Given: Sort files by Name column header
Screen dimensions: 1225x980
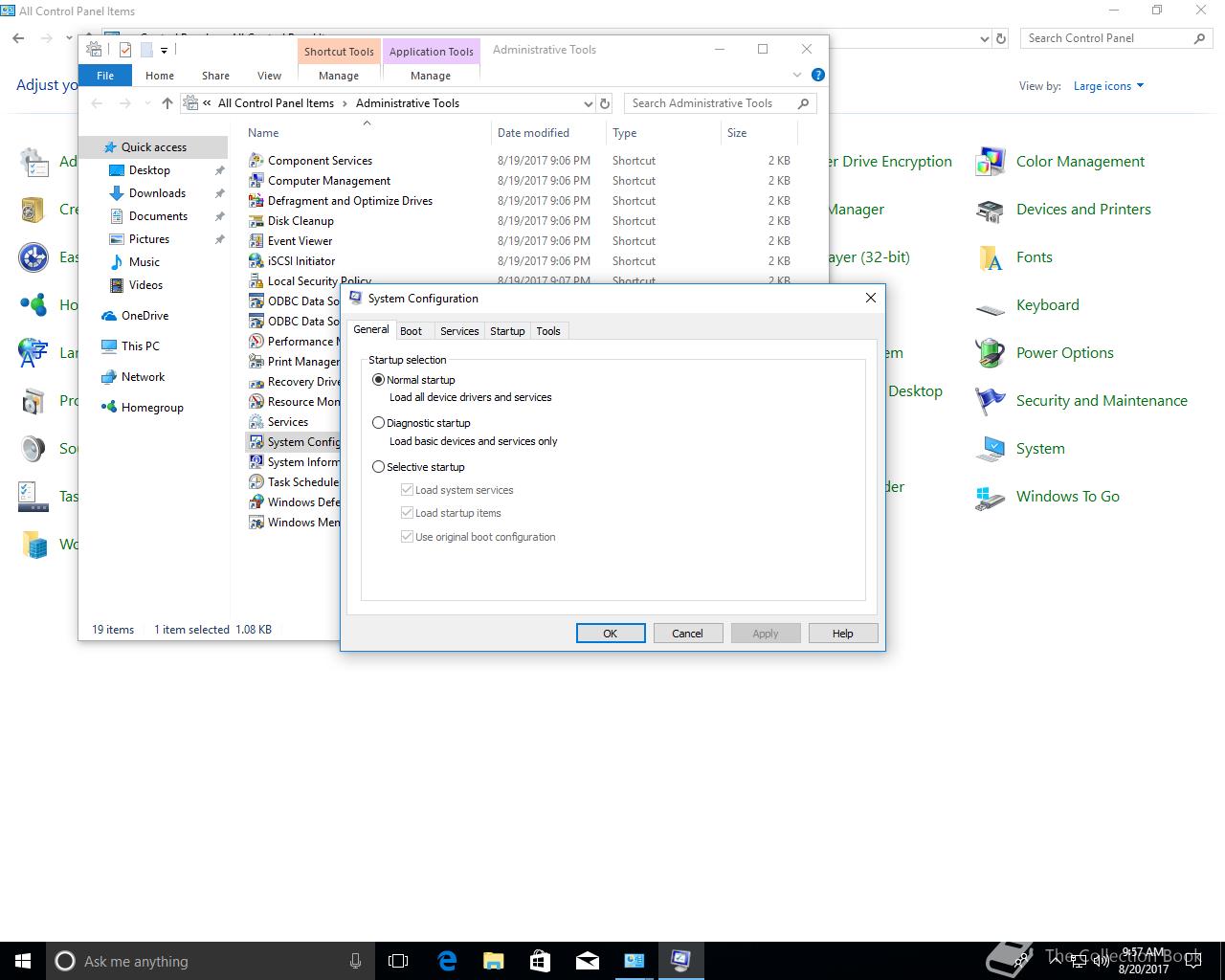Looking at the screenshot, I should click(366, 133).
